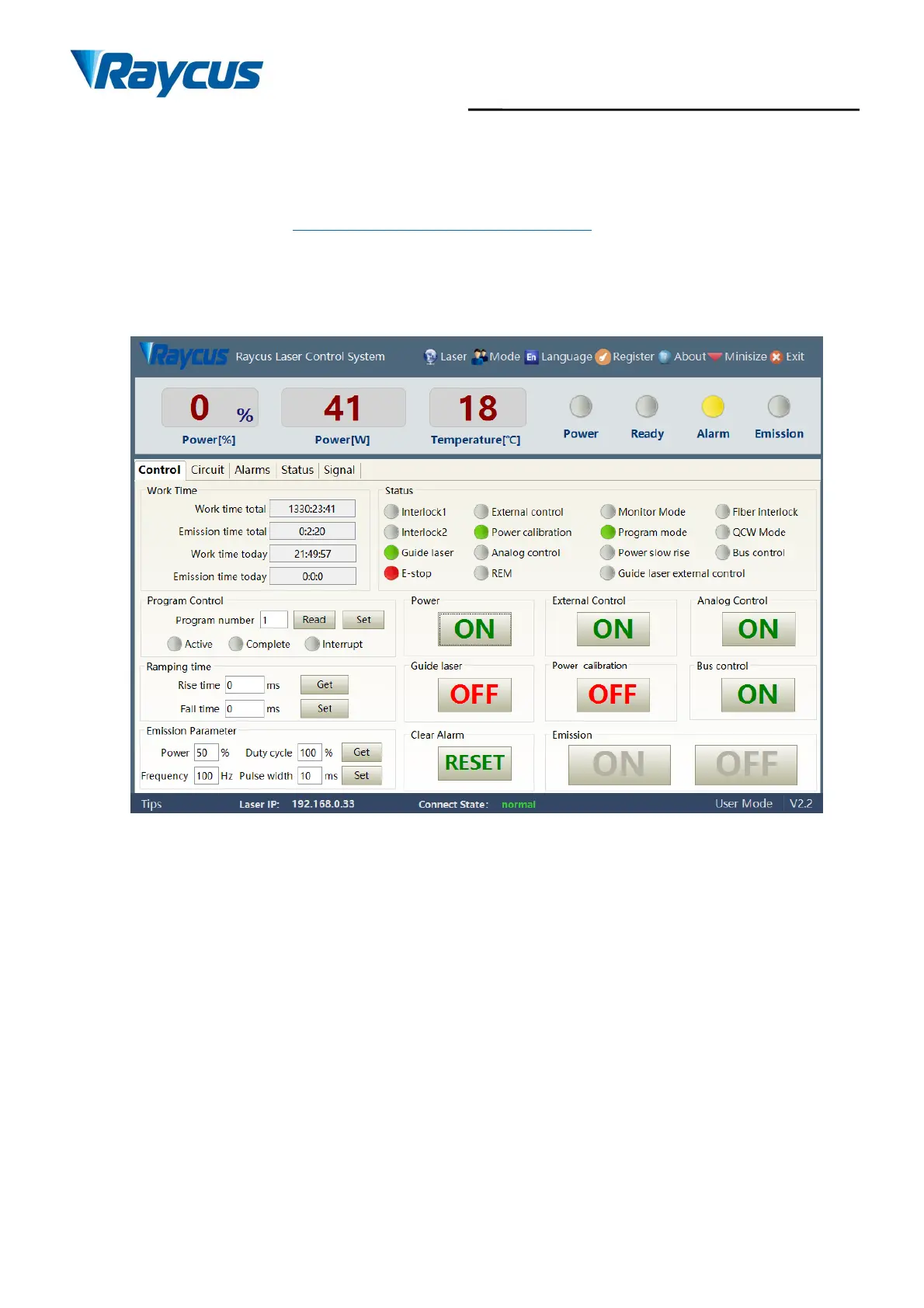Click the Ready indicator lamp
This screenshot has height=1308, width=924.
pyautogui.click(x=647, y=406)
